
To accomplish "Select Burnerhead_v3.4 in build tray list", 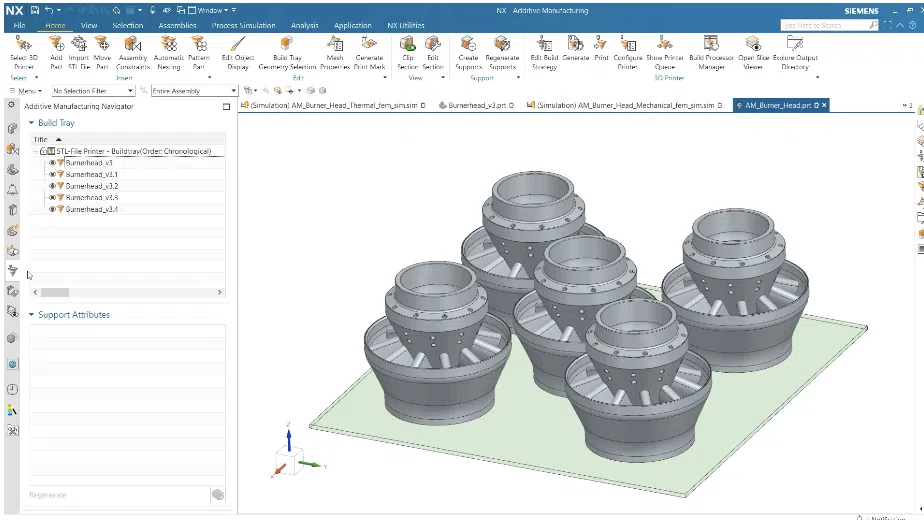I will [x=91, y=209].
